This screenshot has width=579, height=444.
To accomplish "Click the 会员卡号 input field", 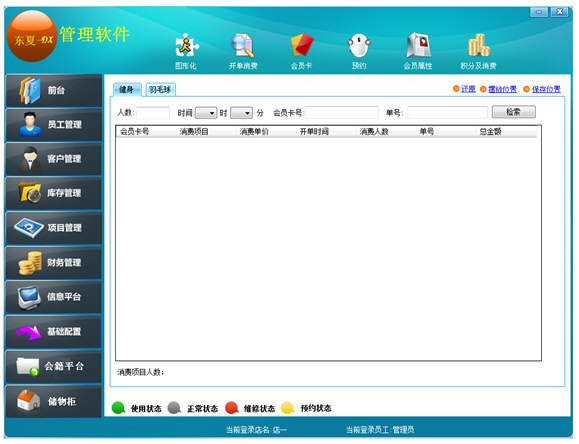I will click(342, 112).
